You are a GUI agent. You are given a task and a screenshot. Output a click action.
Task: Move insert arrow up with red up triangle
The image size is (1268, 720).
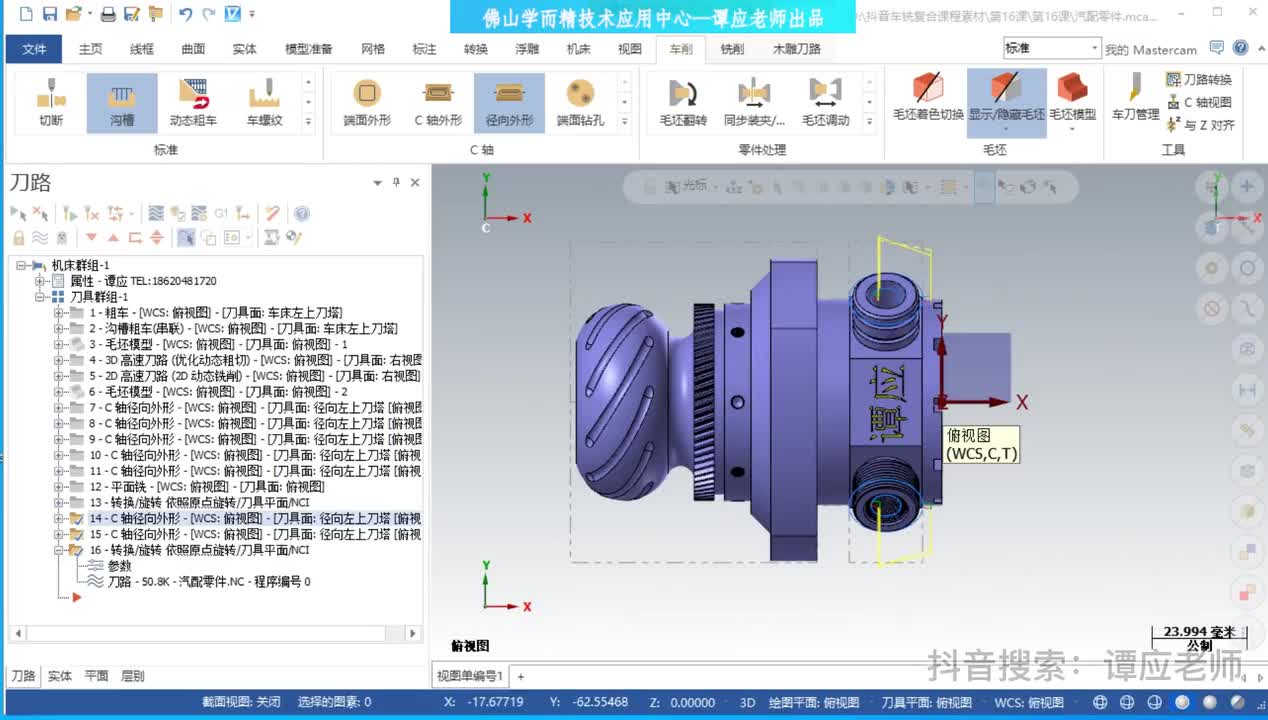(x=112, y=237)
